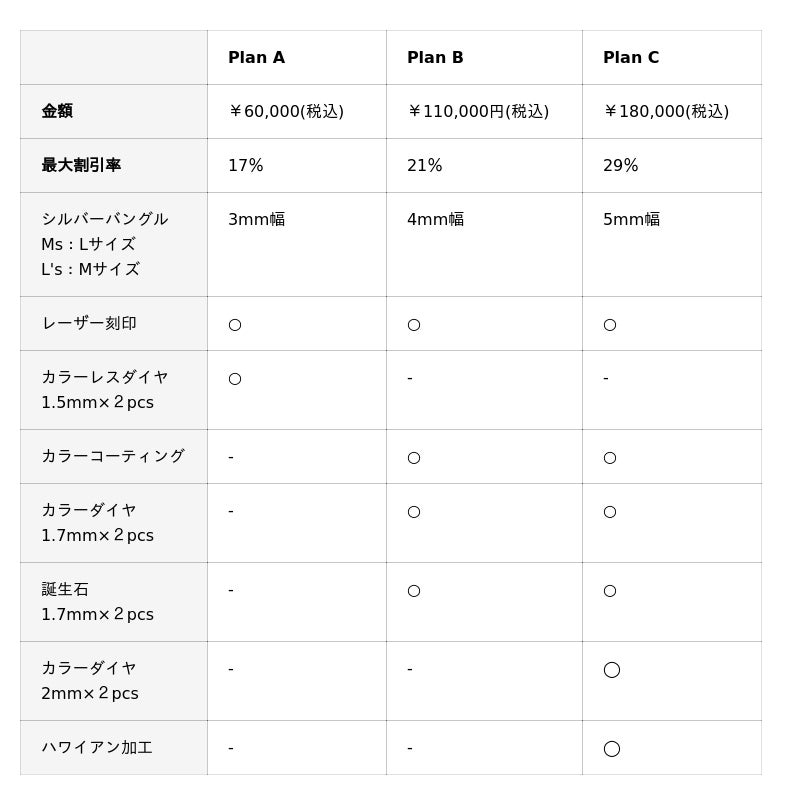The width and height of the screenshot is (800, 805).
Task: Click the ￥60,000(税込) price cell
Action: 286,112
